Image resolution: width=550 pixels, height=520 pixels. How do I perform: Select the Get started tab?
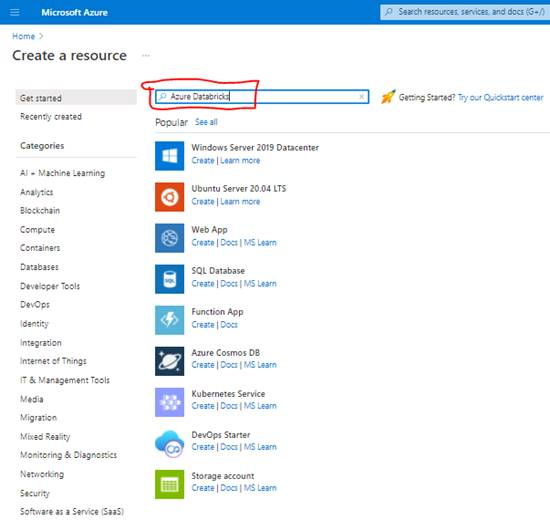(76, 98)
